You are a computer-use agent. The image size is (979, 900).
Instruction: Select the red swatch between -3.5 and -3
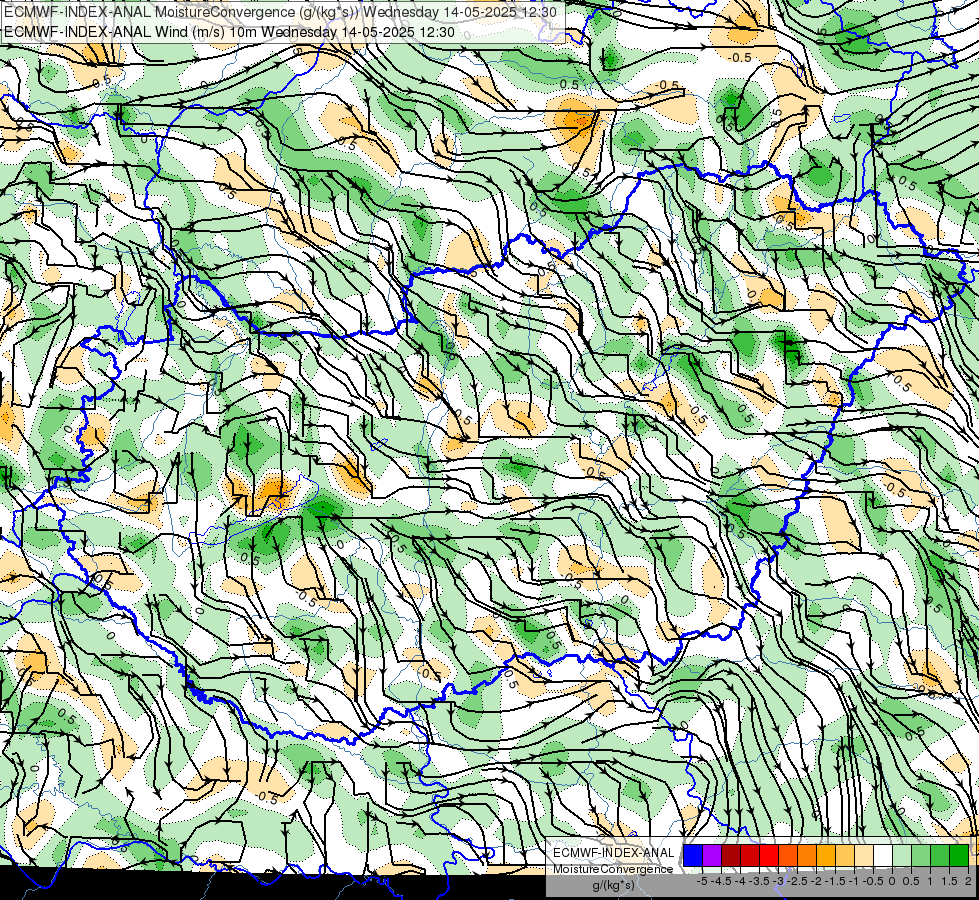pos(769,855)
